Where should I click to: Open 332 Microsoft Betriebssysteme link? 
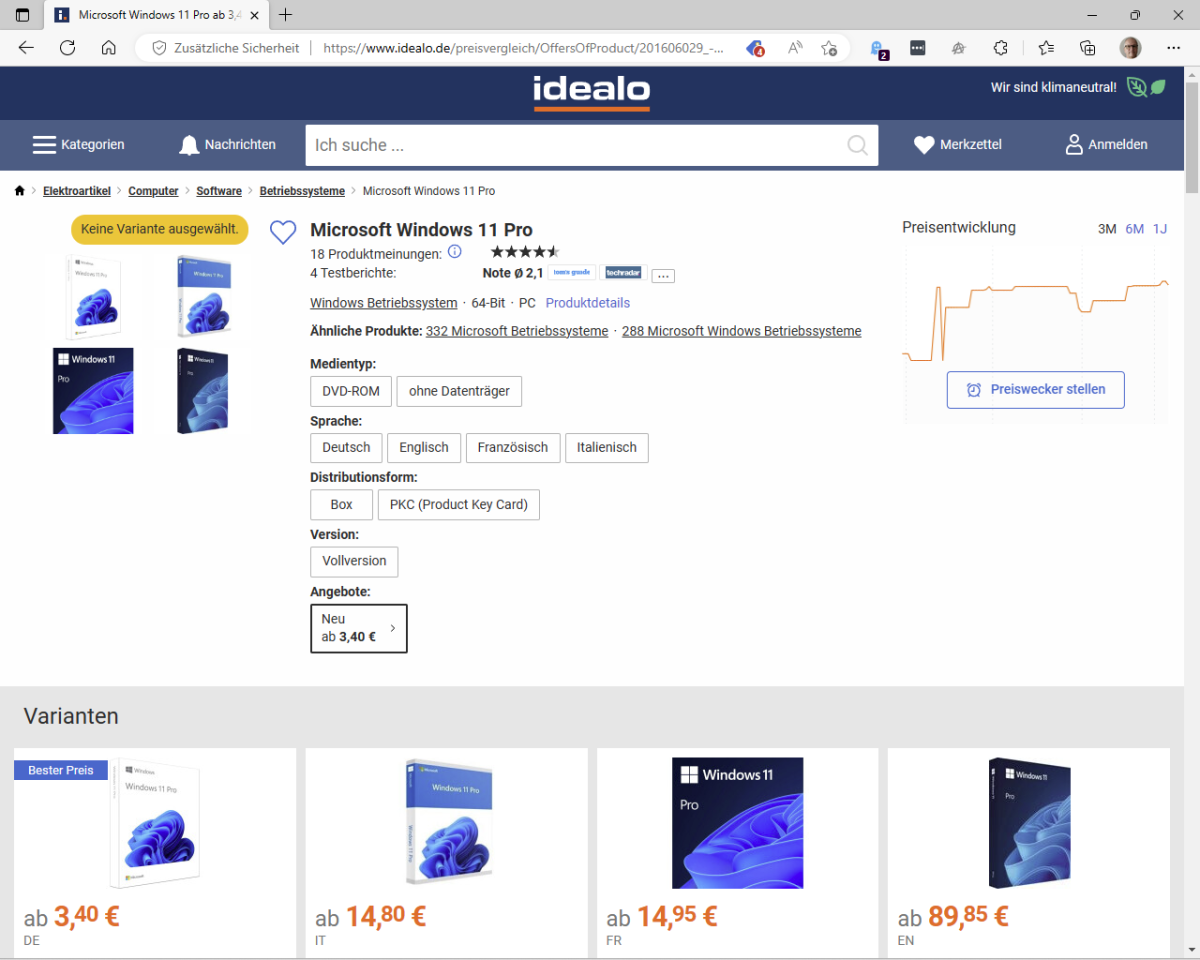pos(517,331)
